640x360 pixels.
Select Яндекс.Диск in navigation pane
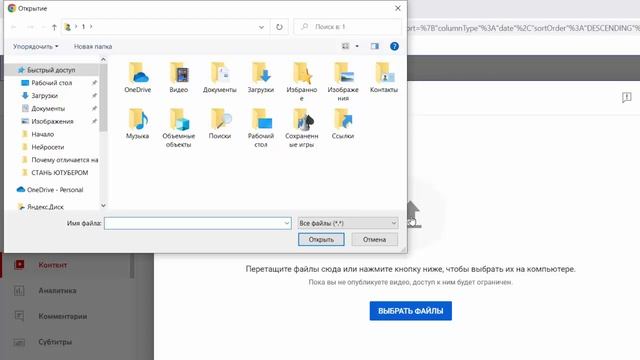[x=45, y=207]
